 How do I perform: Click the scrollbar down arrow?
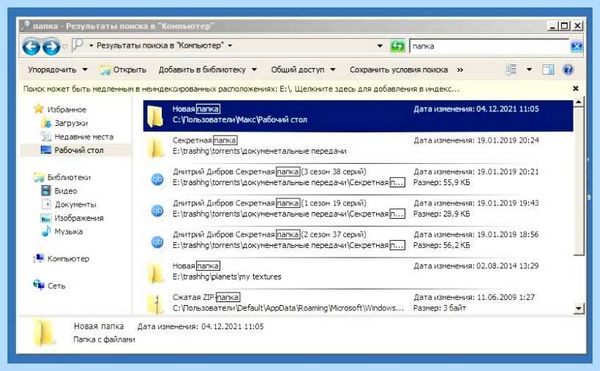(x=579, y=308)
